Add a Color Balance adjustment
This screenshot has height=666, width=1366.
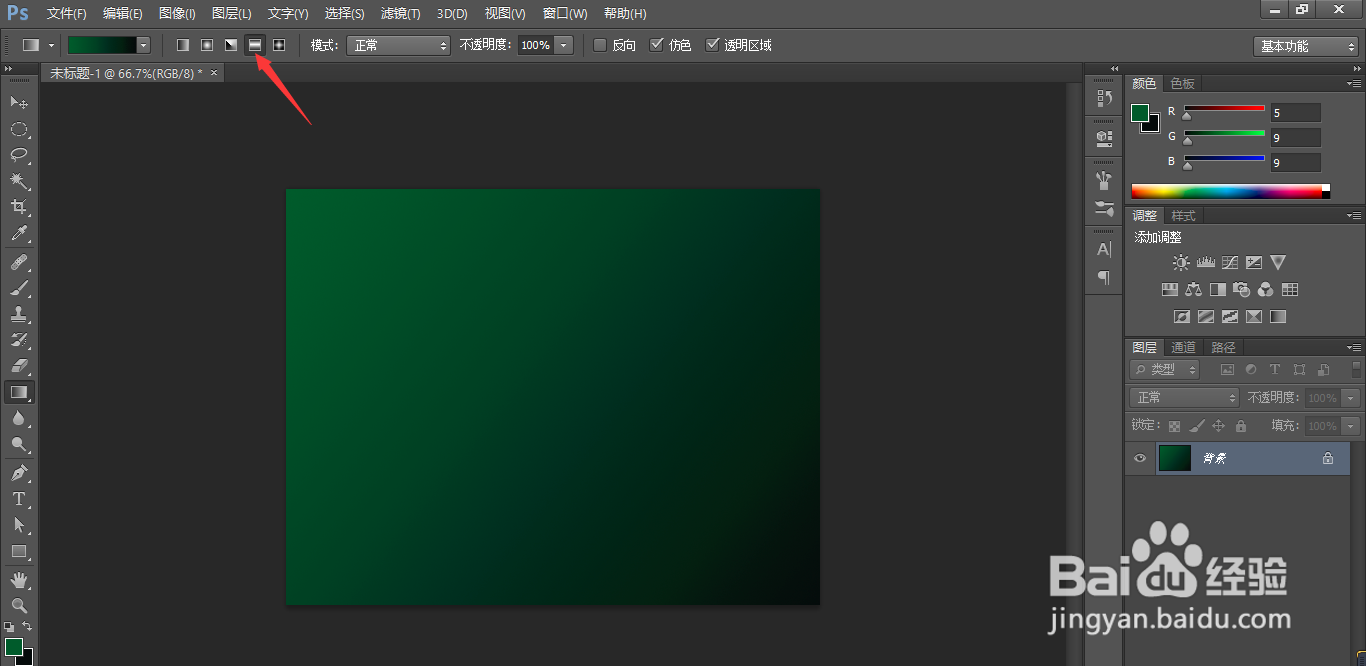[x=1193, y=290]
